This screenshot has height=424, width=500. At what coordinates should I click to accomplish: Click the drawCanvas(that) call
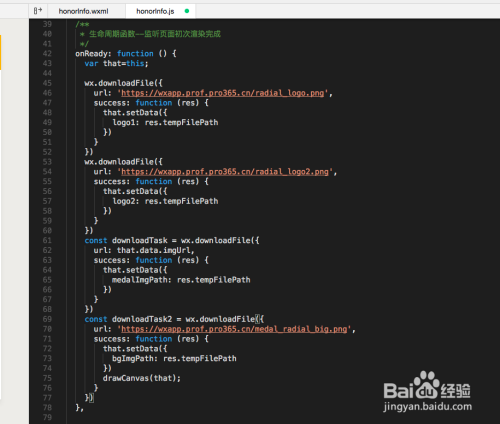[x=142, y=378]
